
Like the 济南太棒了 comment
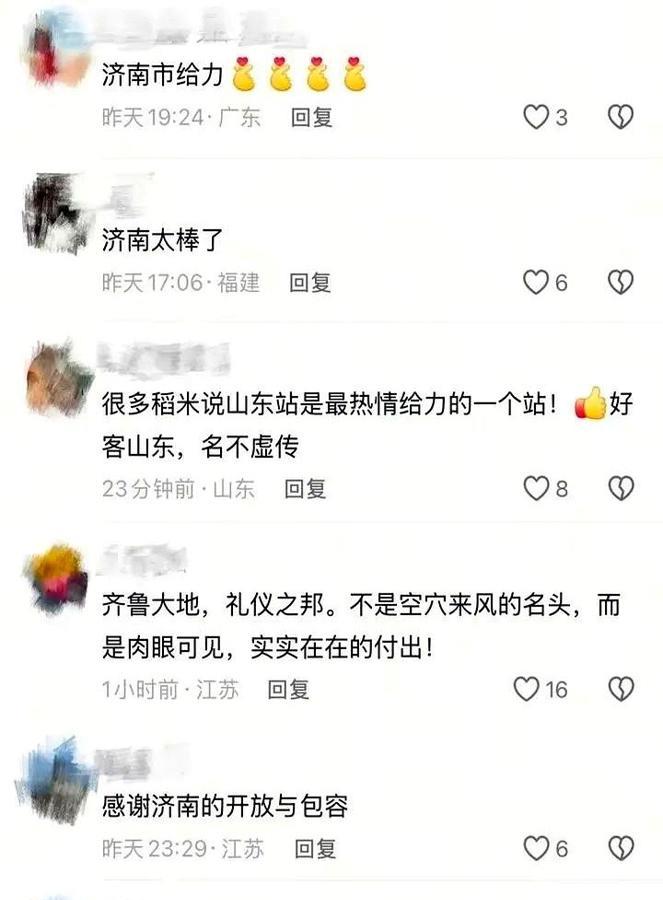coord(536,282)
